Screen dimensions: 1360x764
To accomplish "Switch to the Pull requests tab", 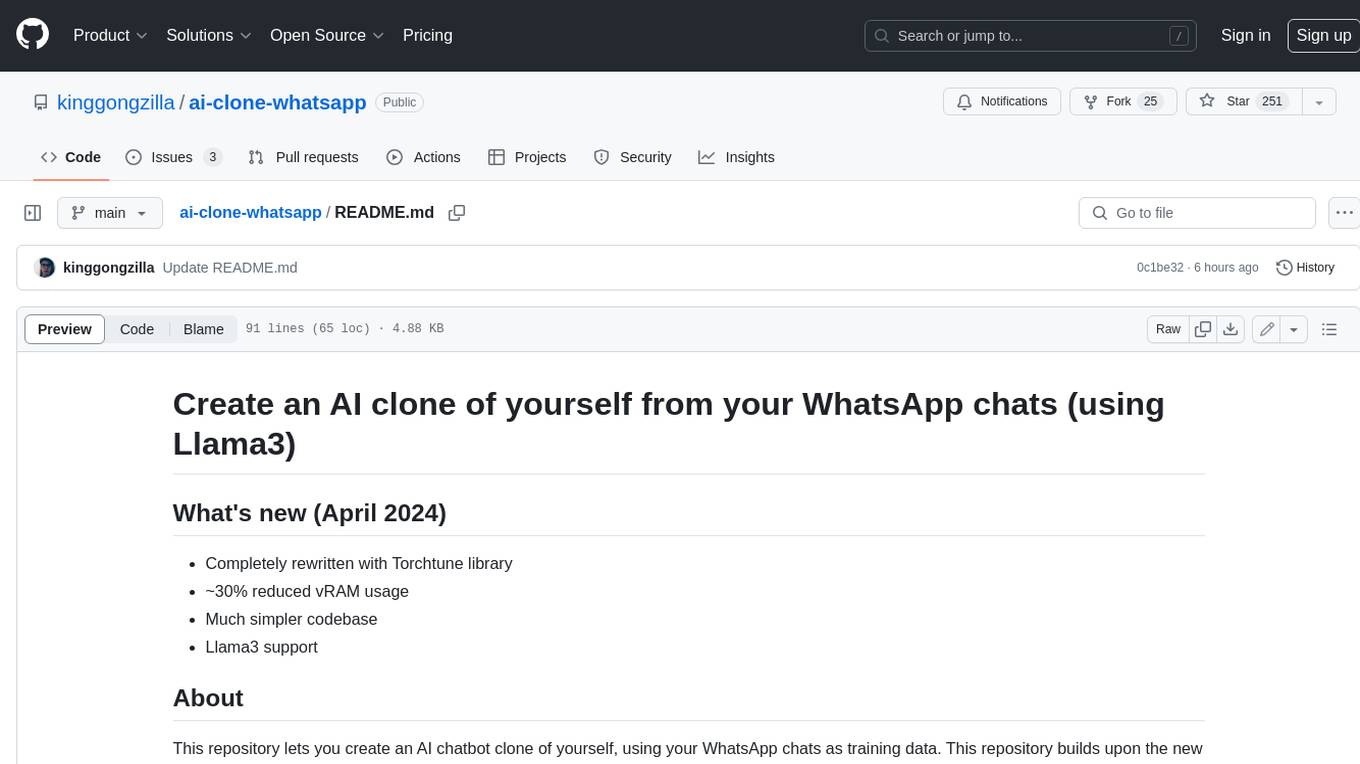I will [x=303, y=157].
